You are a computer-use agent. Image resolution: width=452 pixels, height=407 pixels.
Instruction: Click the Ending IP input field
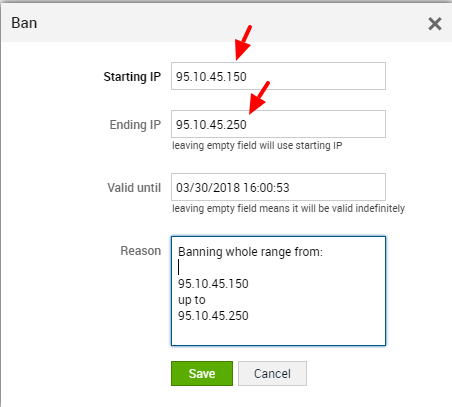point(278,124)
